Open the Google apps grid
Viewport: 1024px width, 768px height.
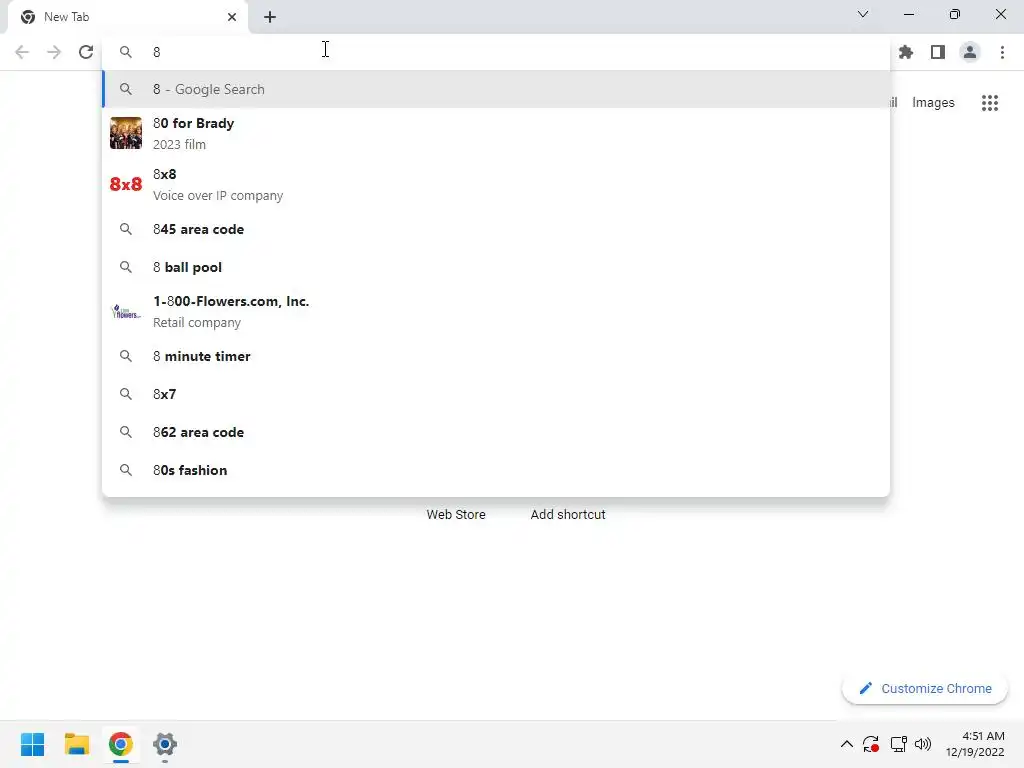pos(990,103)
